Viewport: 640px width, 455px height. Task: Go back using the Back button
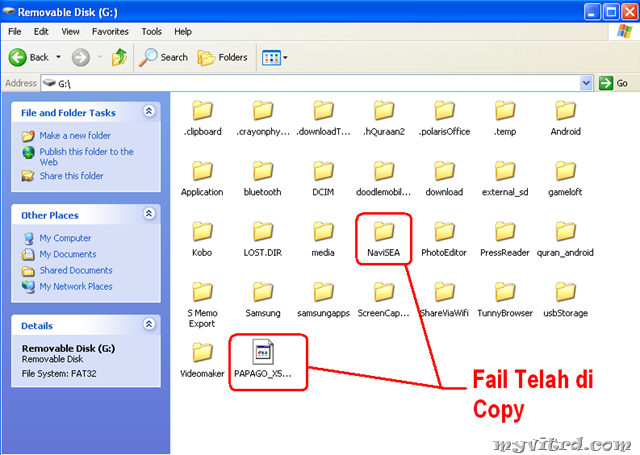[x=29, y=57]
